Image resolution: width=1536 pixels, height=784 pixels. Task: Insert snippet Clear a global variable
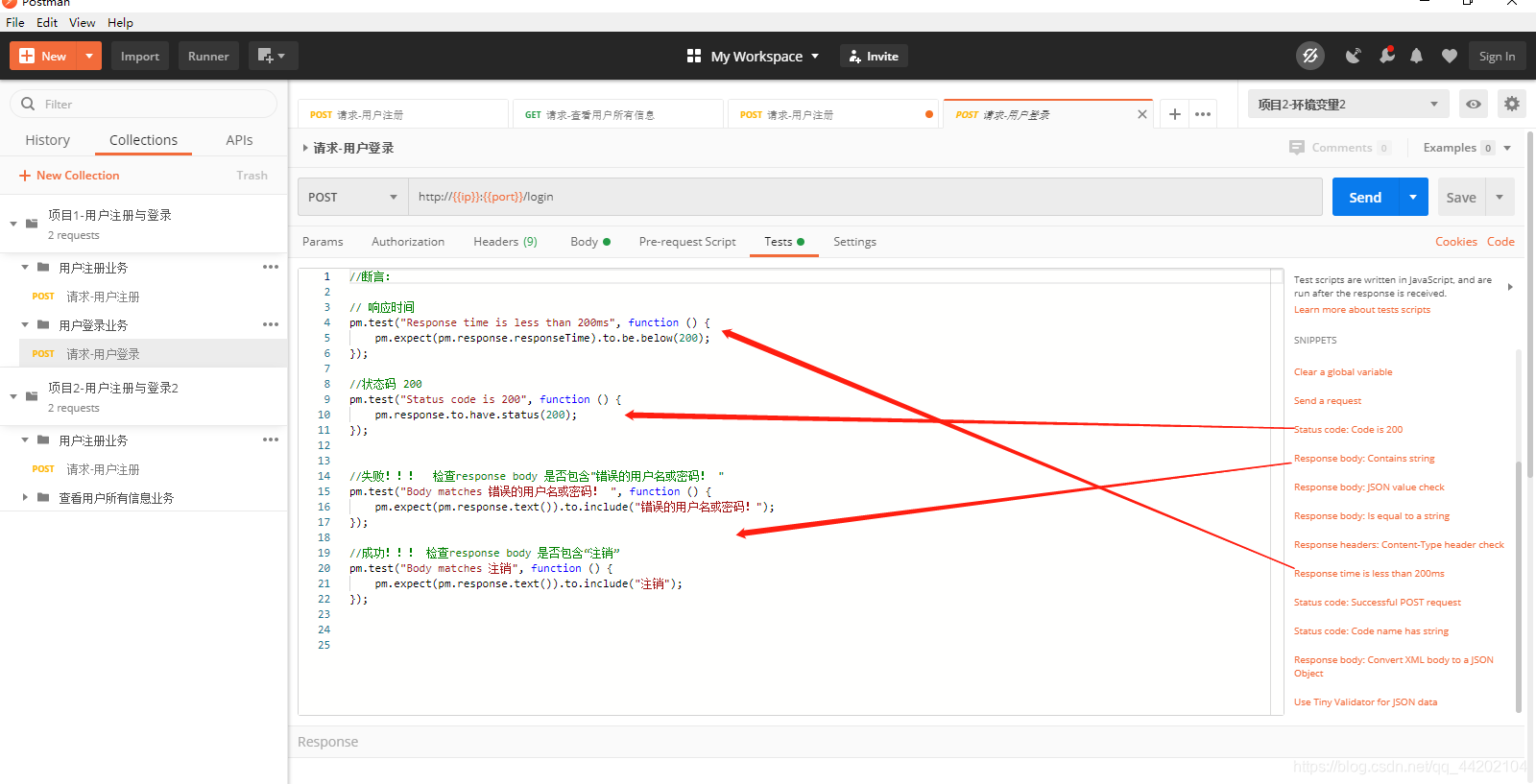(x=1343, y=372)
